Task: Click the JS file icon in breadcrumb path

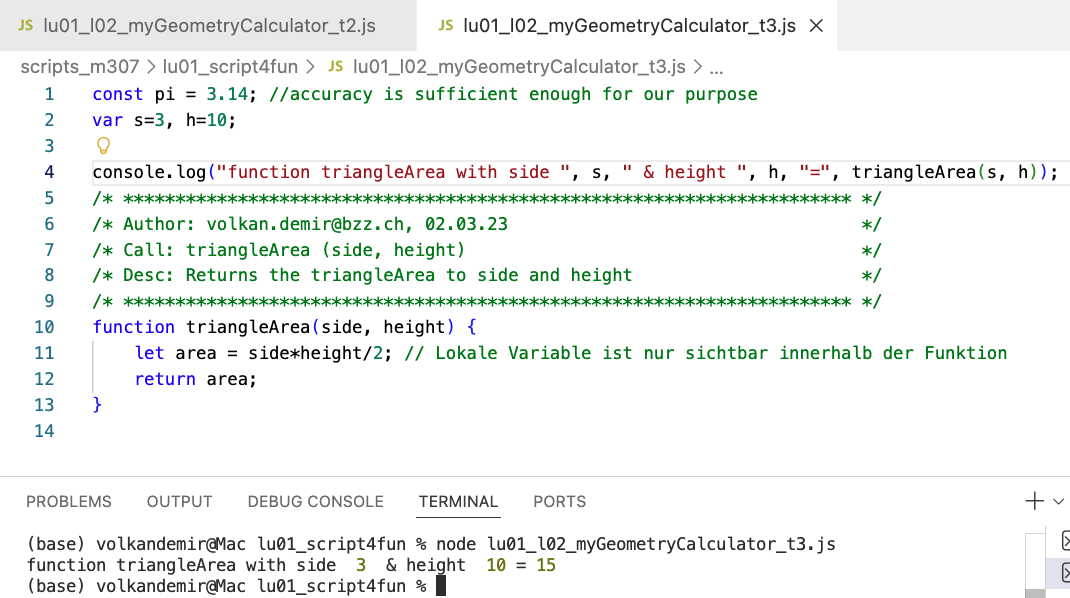Action: 335,67
